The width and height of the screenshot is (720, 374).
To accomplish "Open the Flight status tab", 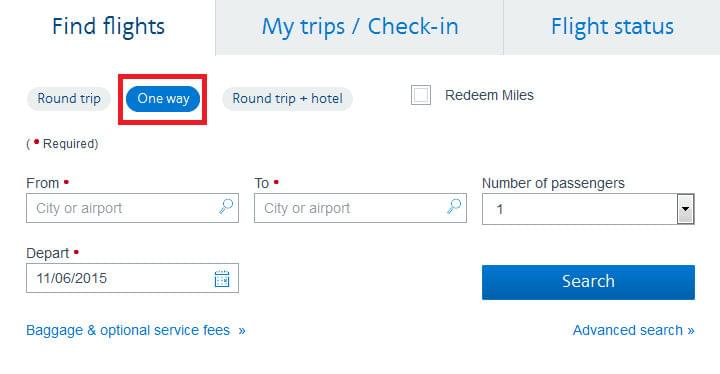I will tap(612, 28).
